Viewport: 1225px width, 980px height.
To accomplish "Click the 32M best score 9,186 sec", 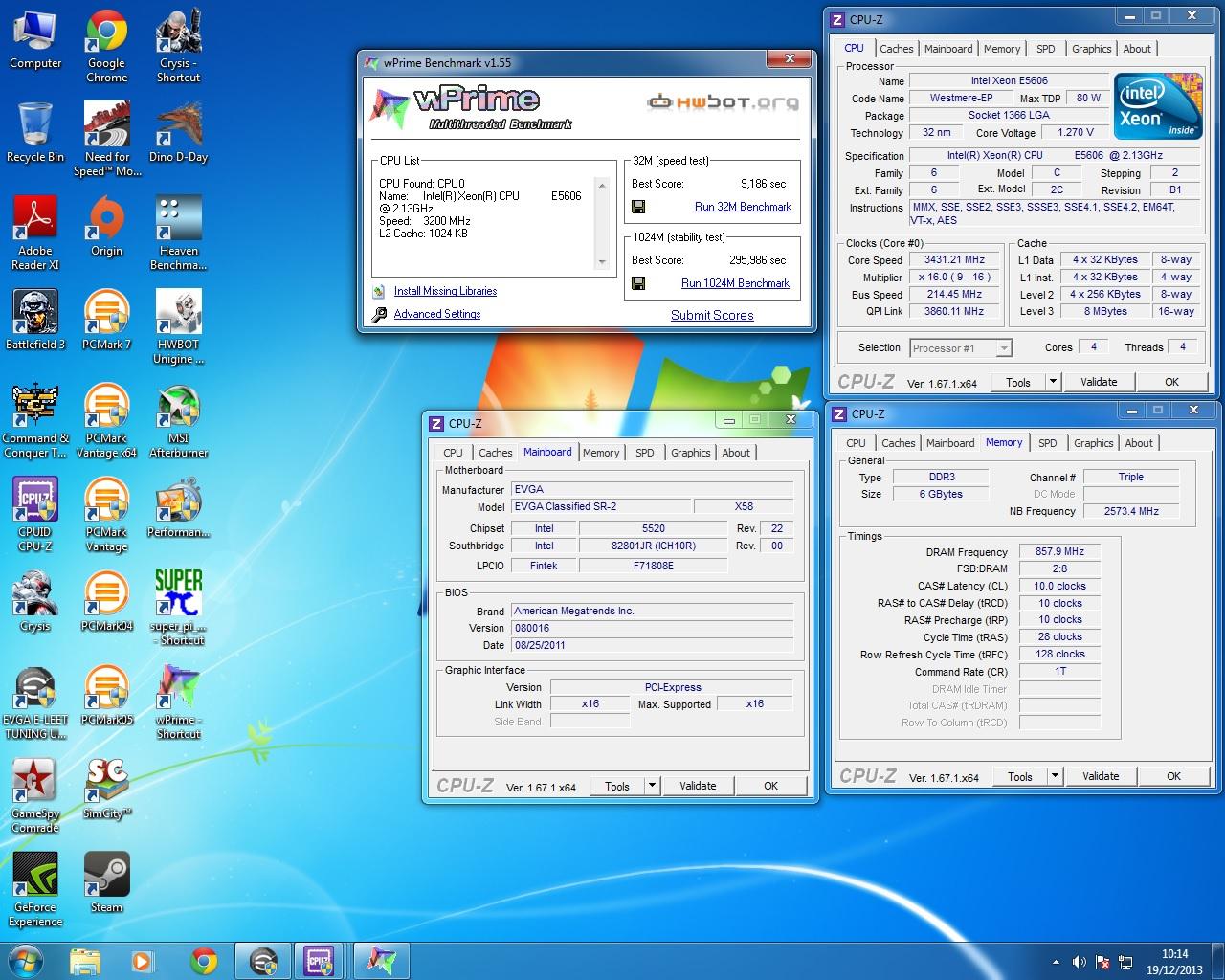I will click(x=763, y=183).
